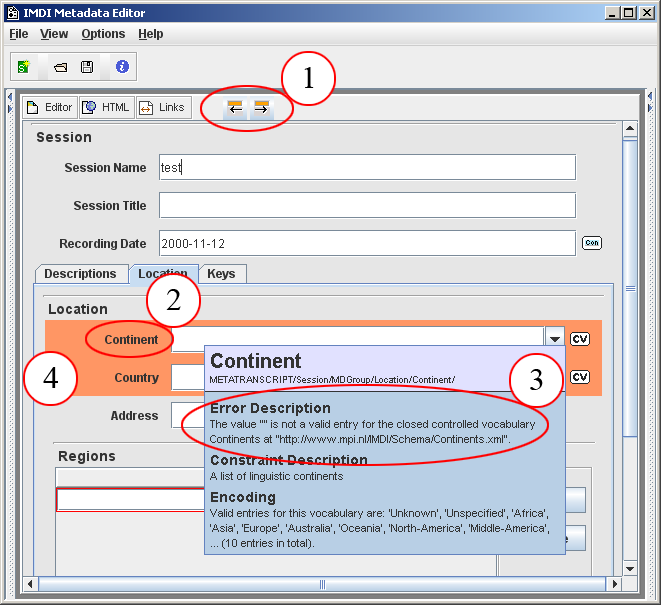Open the Options menu
The image size is (661, 605).
click(x=103, y=34)
